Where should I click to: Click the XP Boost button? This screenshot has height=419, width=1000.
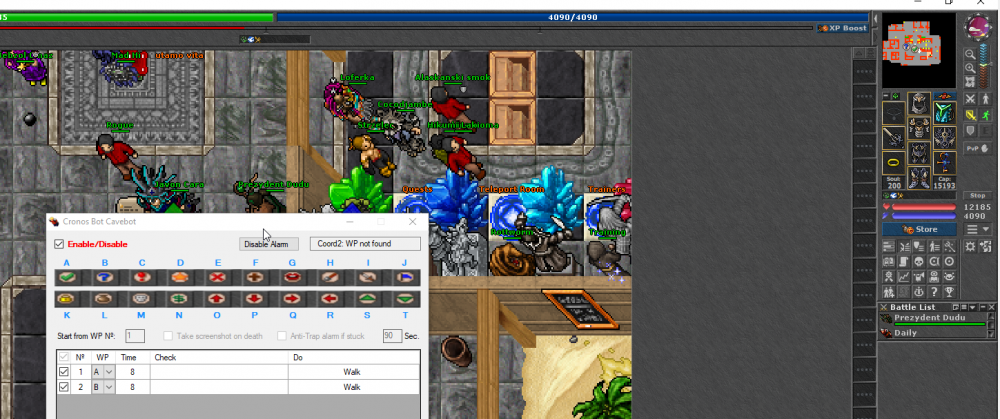(842, 28)
